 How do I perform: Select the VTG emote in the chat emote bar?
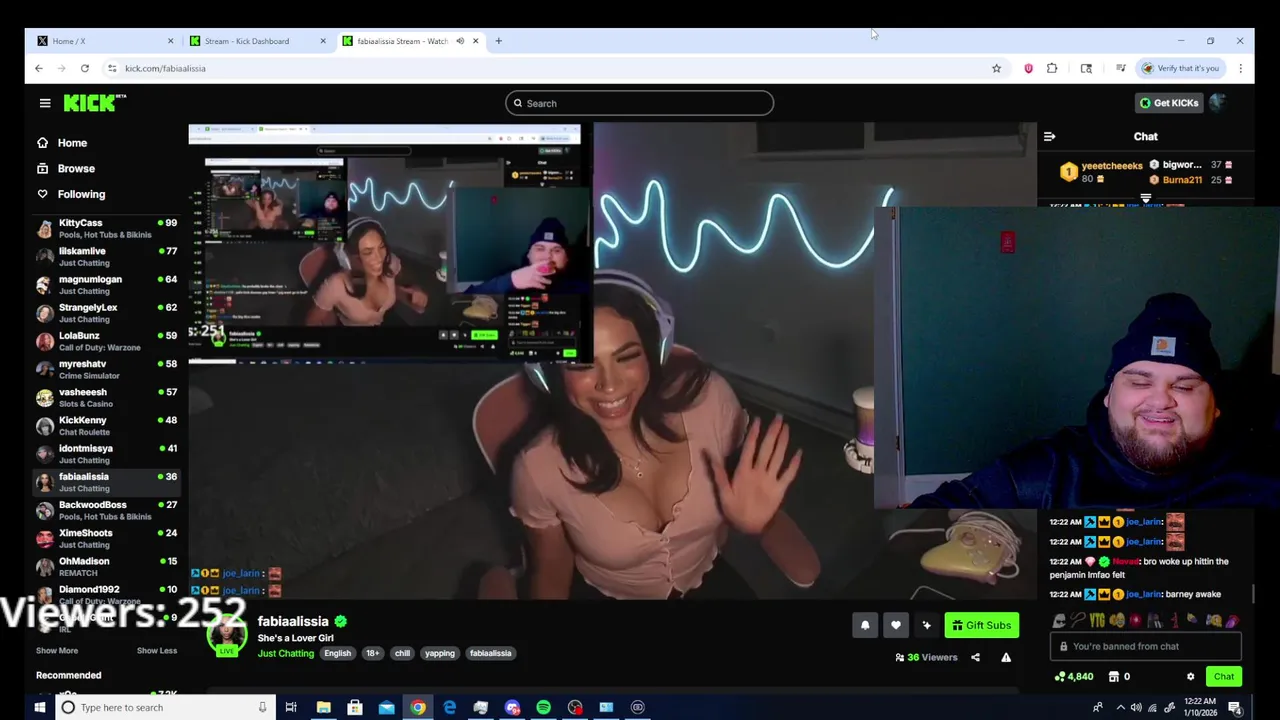[x=1097, y=621]
